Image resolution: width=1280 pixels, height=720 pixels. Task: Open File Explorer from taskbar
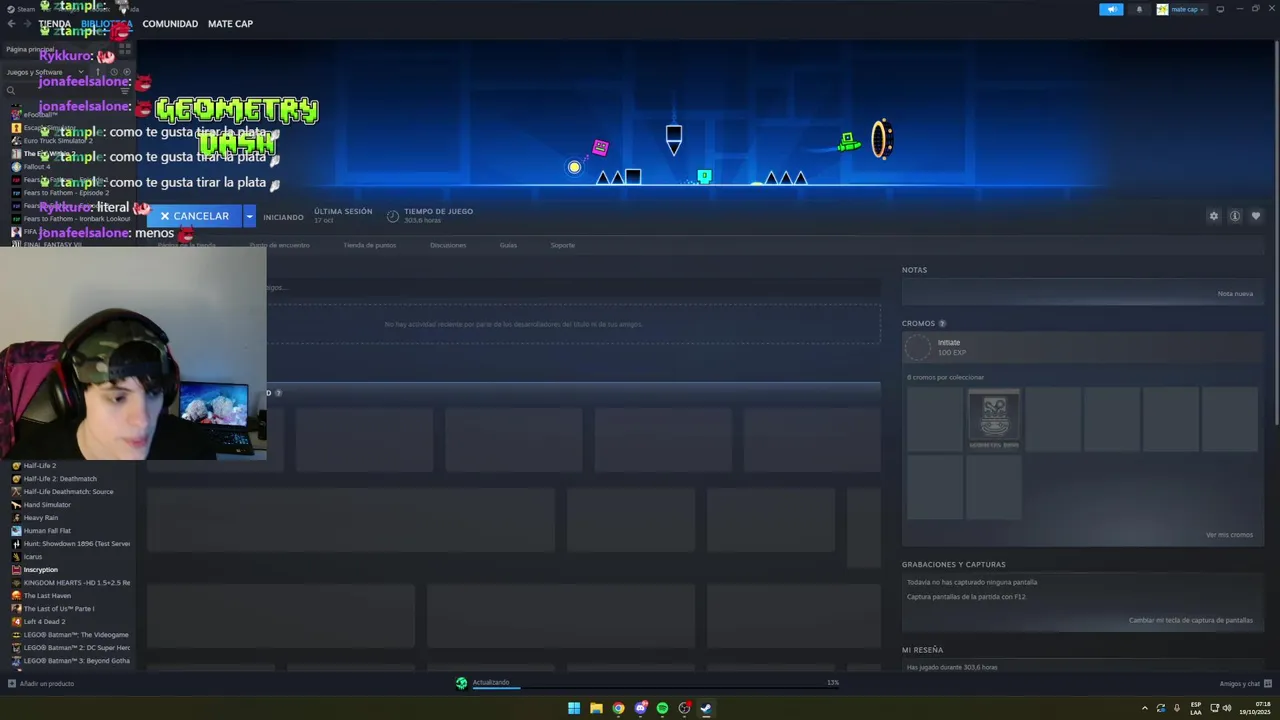click(x=596, y=708)
